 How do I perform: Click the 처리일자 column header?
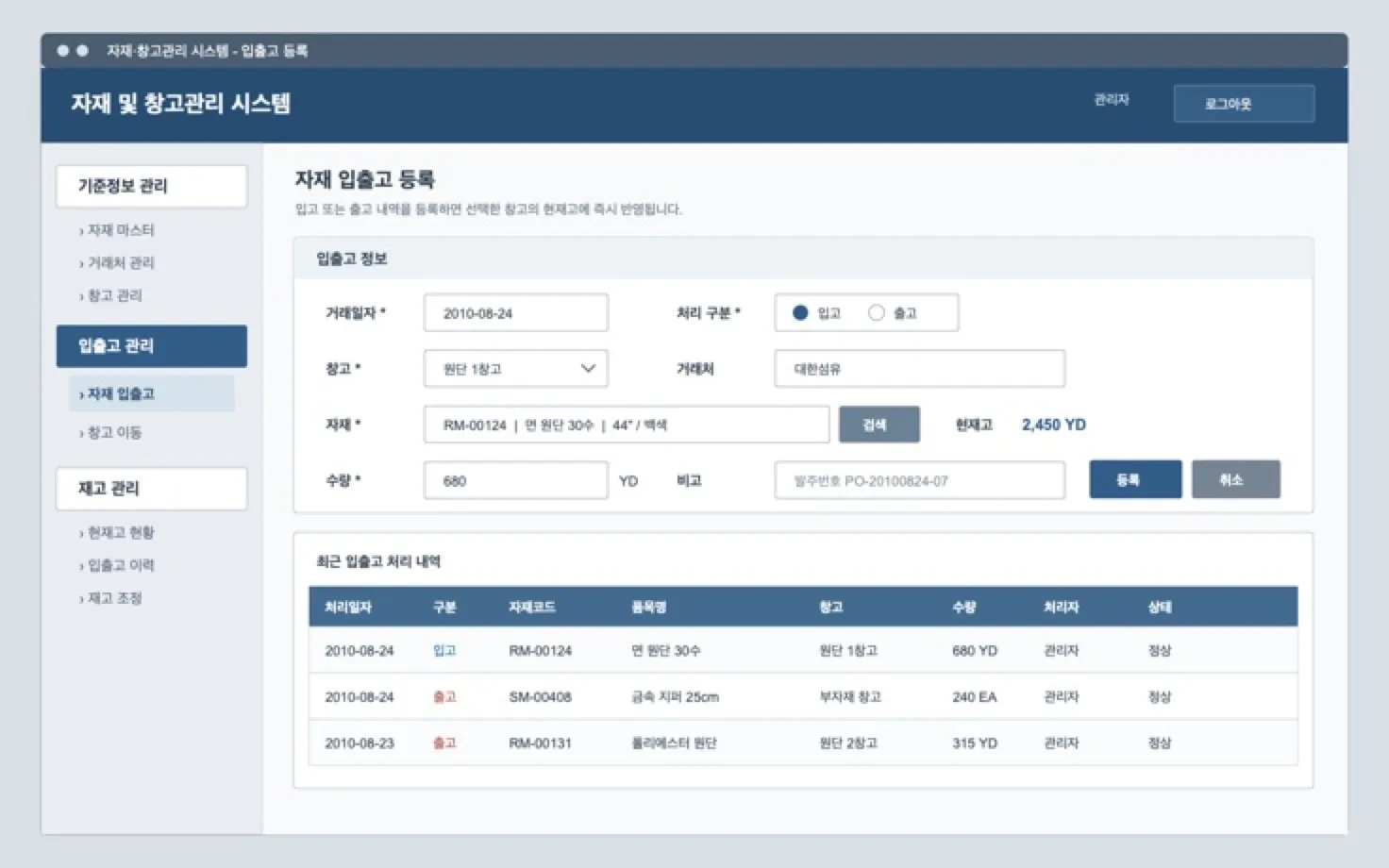[348, 608]
